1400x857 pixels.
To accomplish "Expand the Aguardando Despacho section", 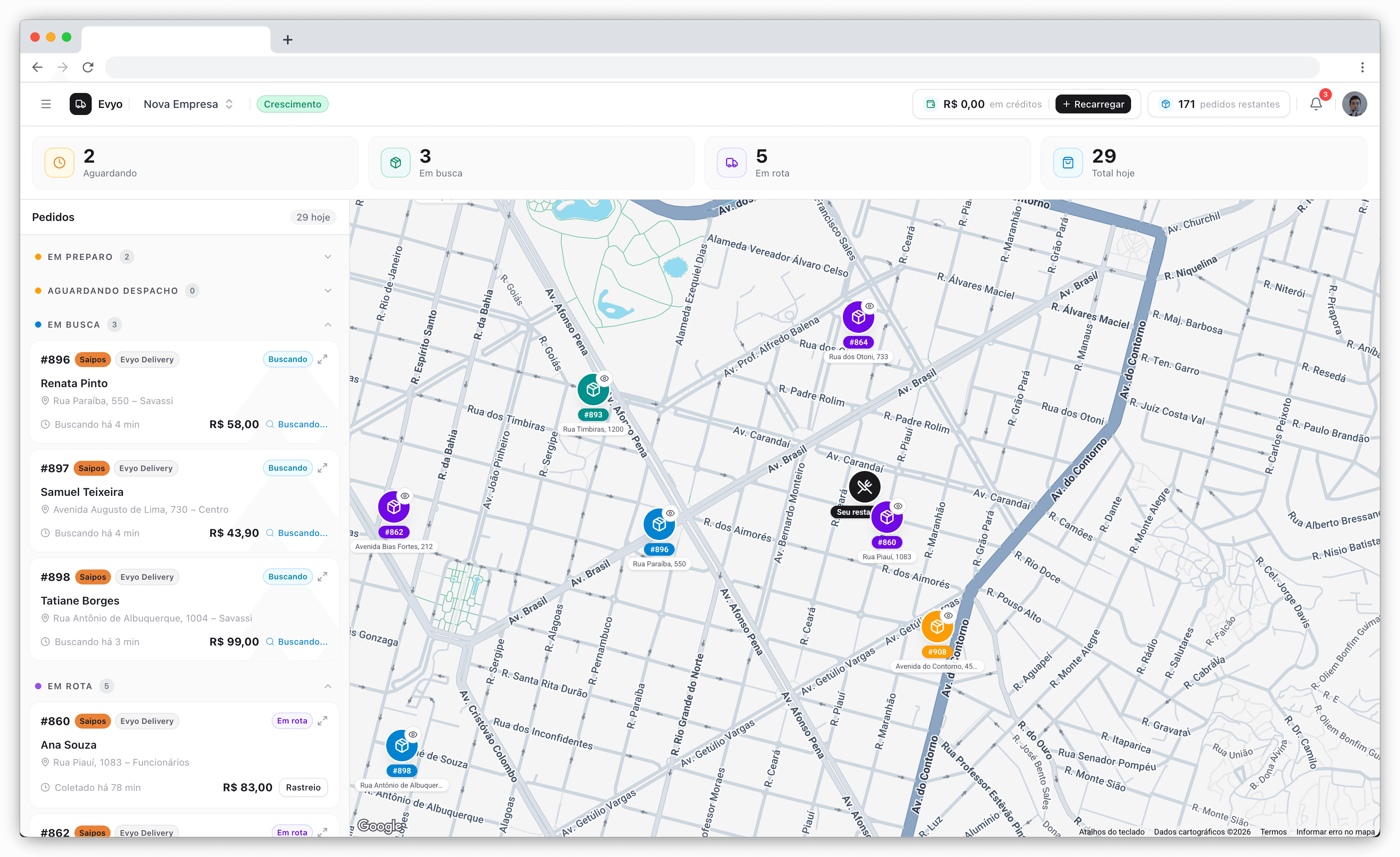I will coord(328,291).
